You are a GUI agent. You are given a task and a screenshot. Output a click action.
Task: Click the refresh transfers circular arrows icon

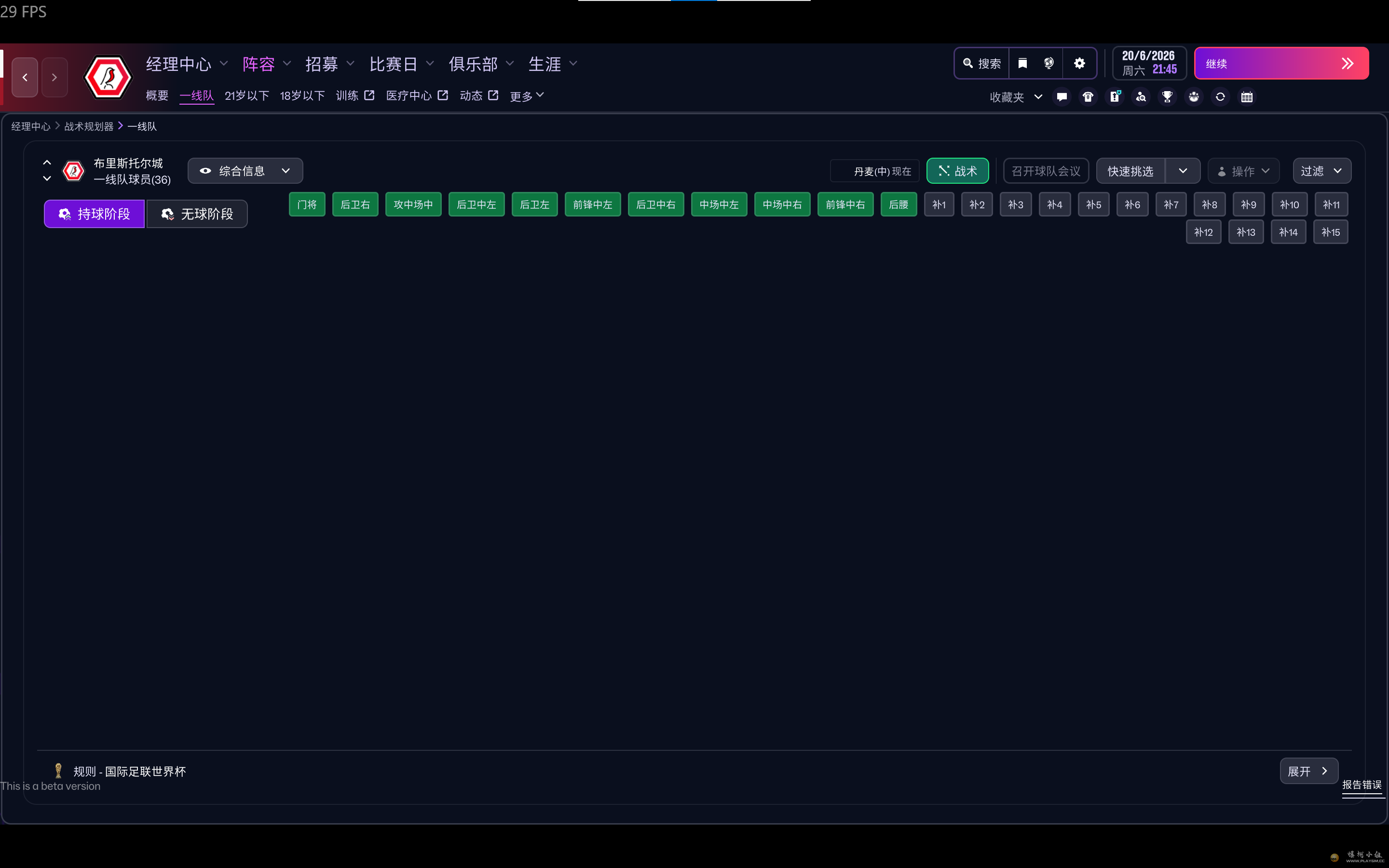click(1220, 97)
